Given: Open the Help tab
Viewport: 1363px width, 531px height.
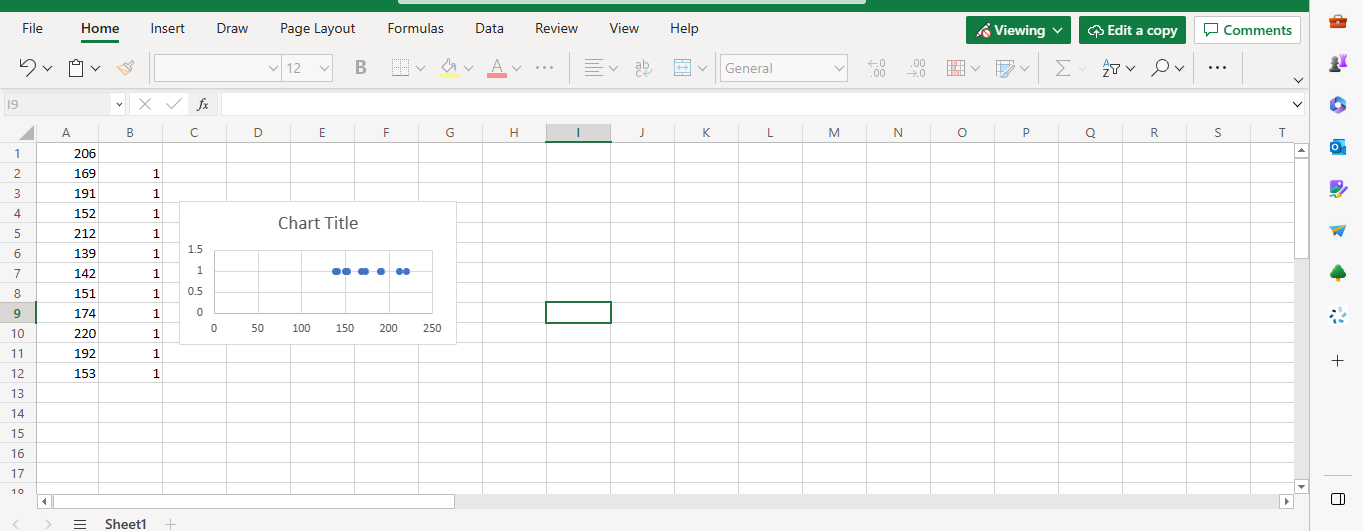Looking at the screenshot, I should click(x=685, y=29).
